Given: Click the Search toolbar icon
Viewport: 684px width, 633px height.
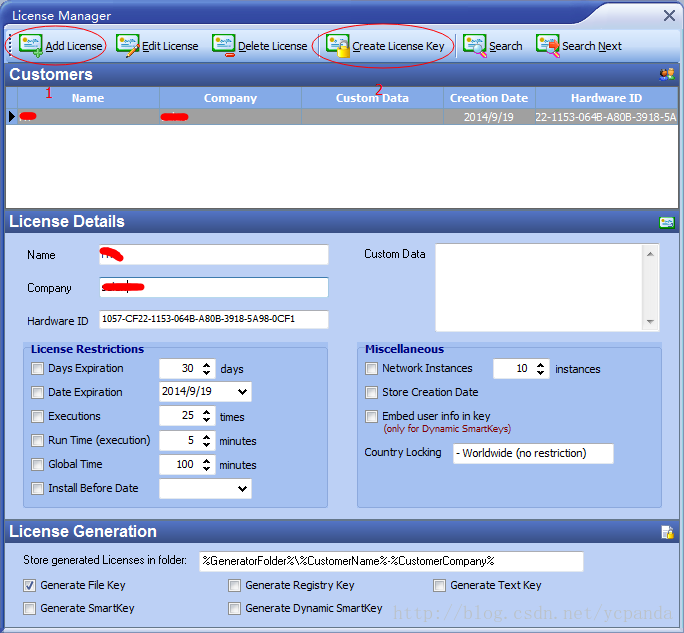Looking at the screenshot, I should pyautogui.click(x=475, y=46).
